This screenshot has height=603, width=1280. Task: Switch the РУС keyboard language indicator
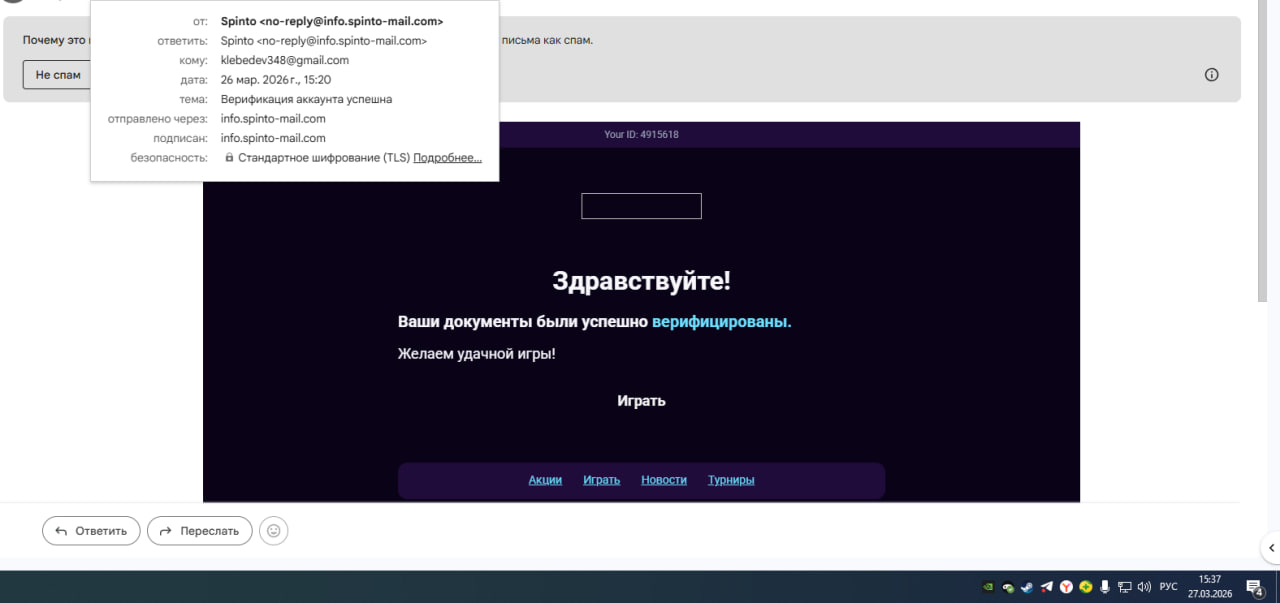(1168, 587)
